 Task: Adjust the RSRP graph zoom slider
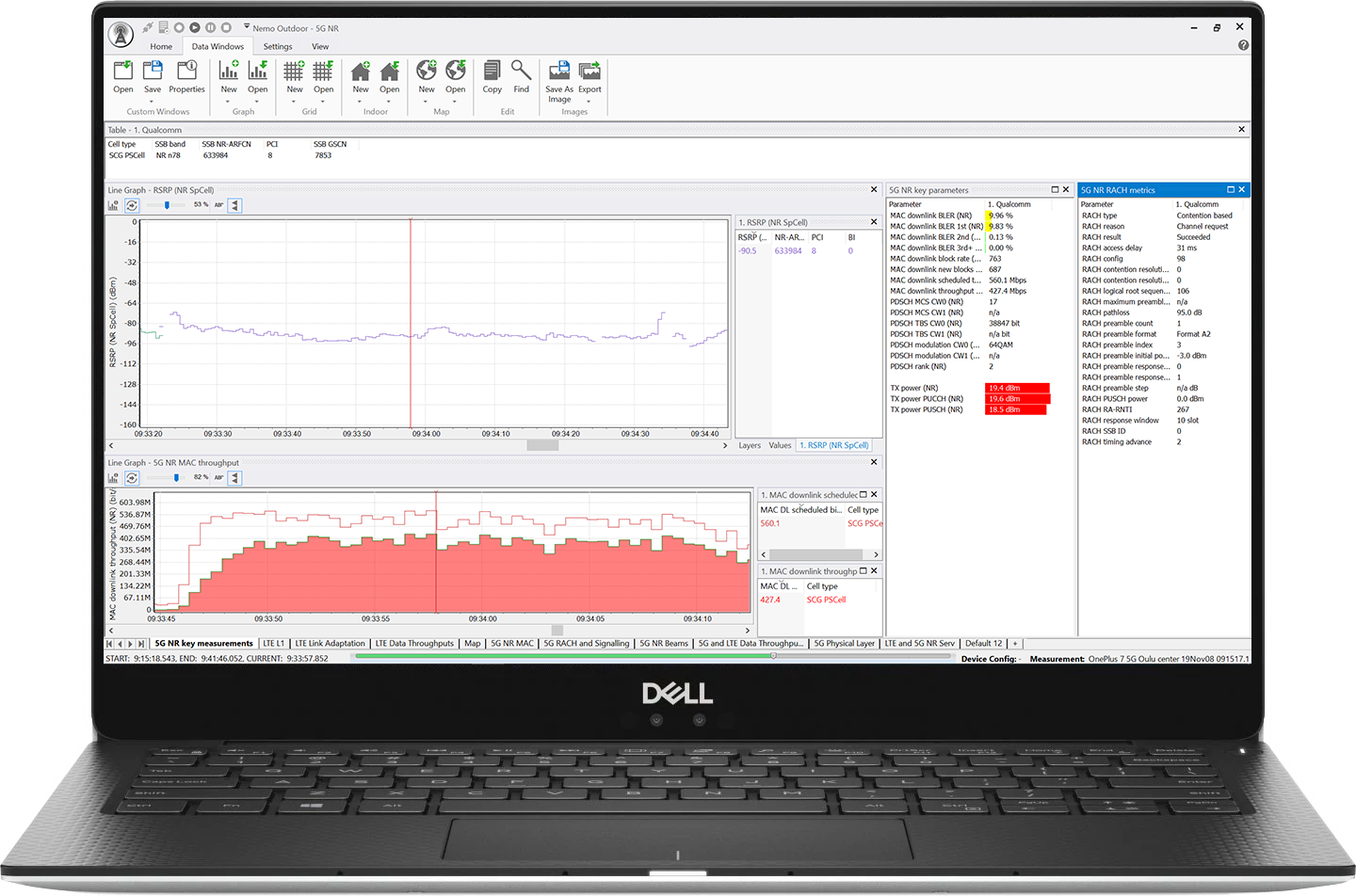168,205
